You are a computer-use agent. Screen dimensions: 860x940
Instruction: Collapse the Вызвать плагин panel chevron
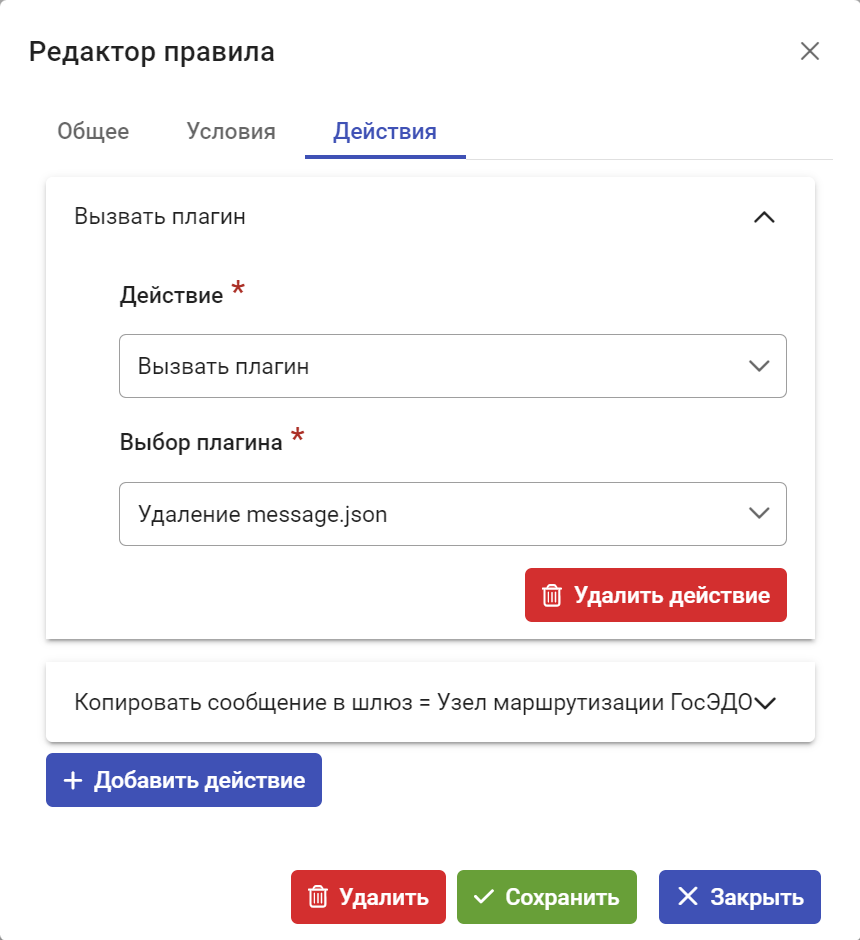click(764, 217)
